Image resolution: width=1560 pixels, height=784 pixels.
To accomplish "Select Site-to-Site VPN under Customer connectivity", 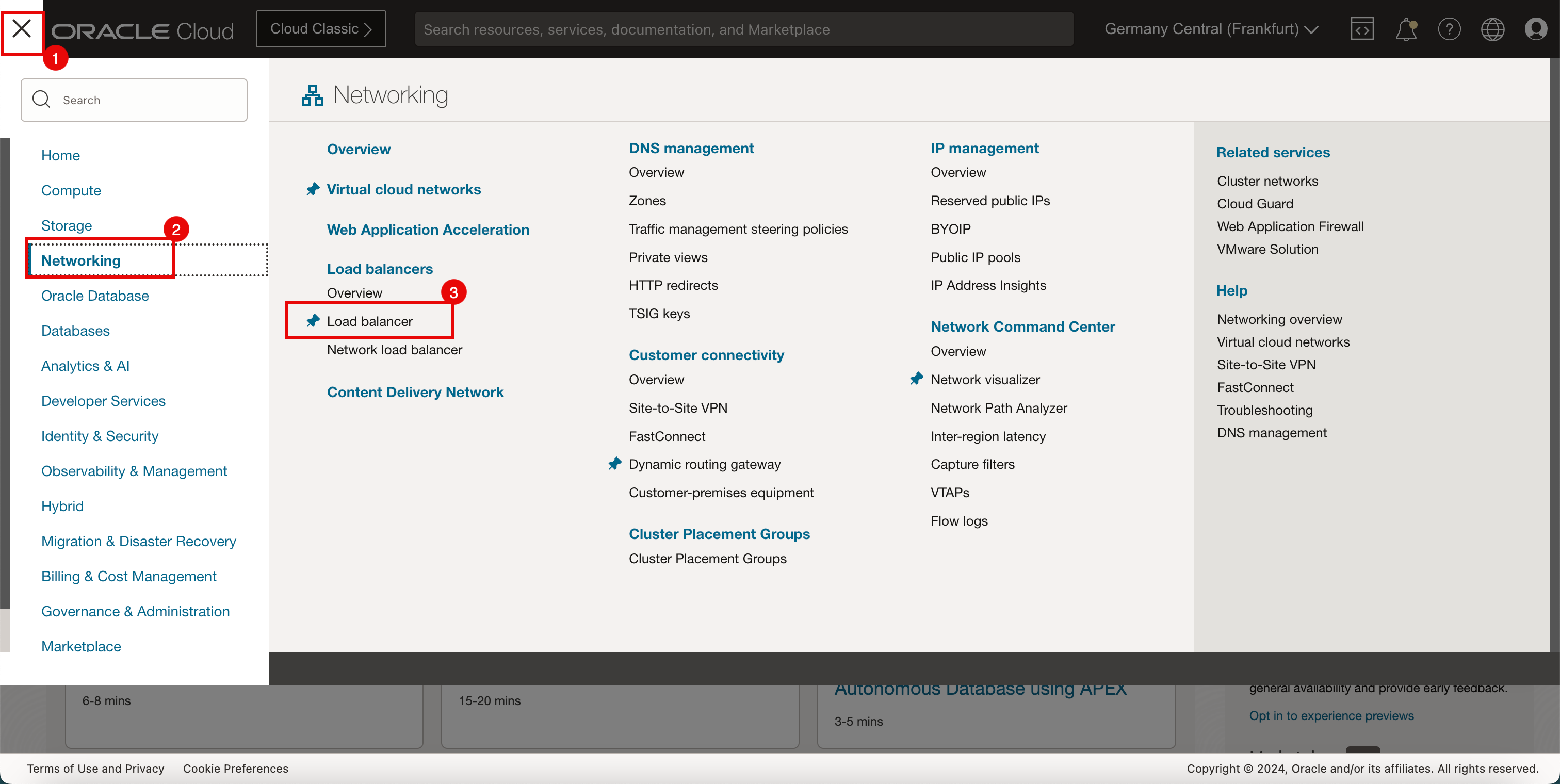I will [x=677, y=407].
